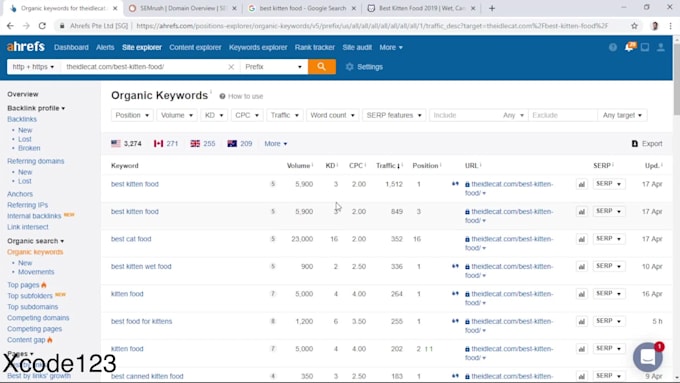
Task: Open the Prefix mode dropdown
Action: pyautogui.click(x=273, y=67)
